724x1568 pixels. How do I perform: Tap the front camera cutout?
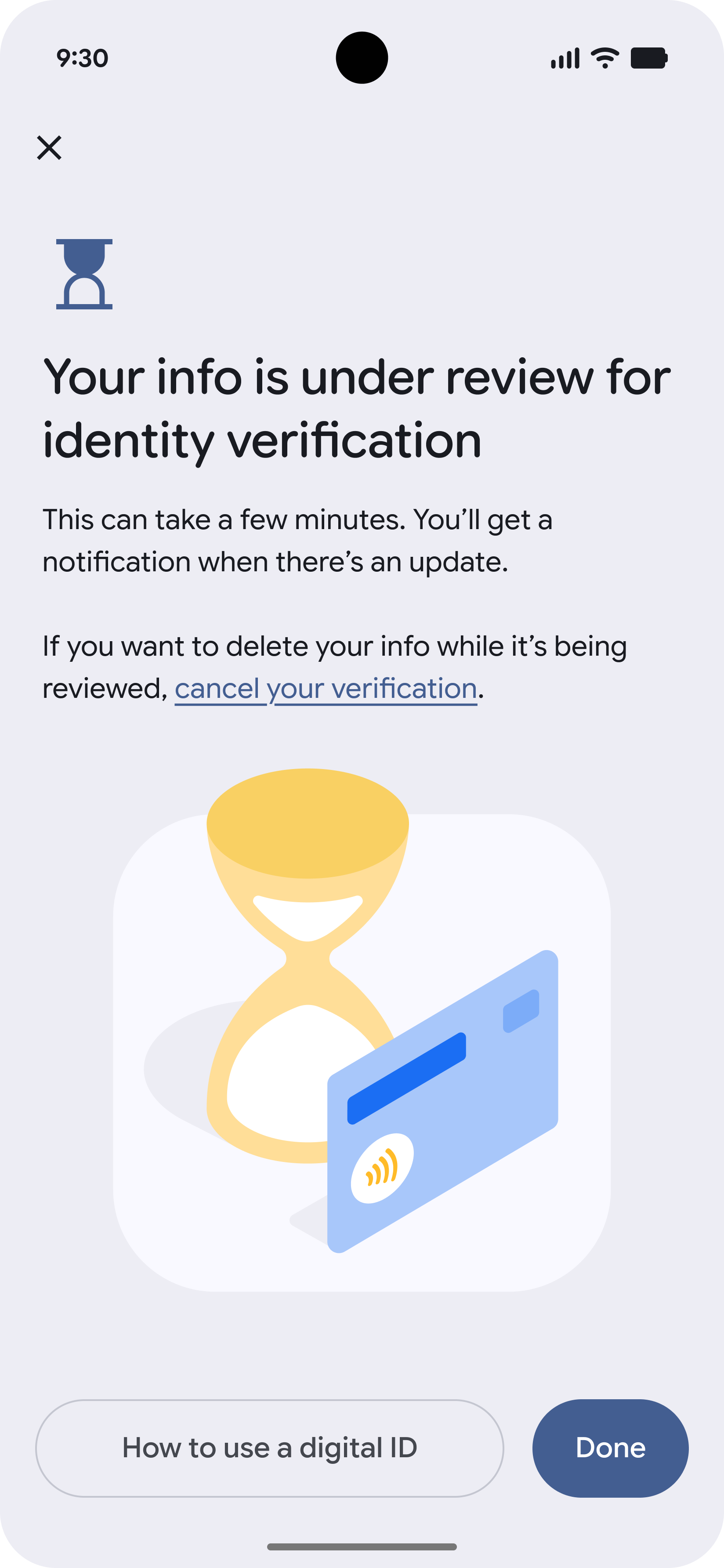click(x=362, y=58)
